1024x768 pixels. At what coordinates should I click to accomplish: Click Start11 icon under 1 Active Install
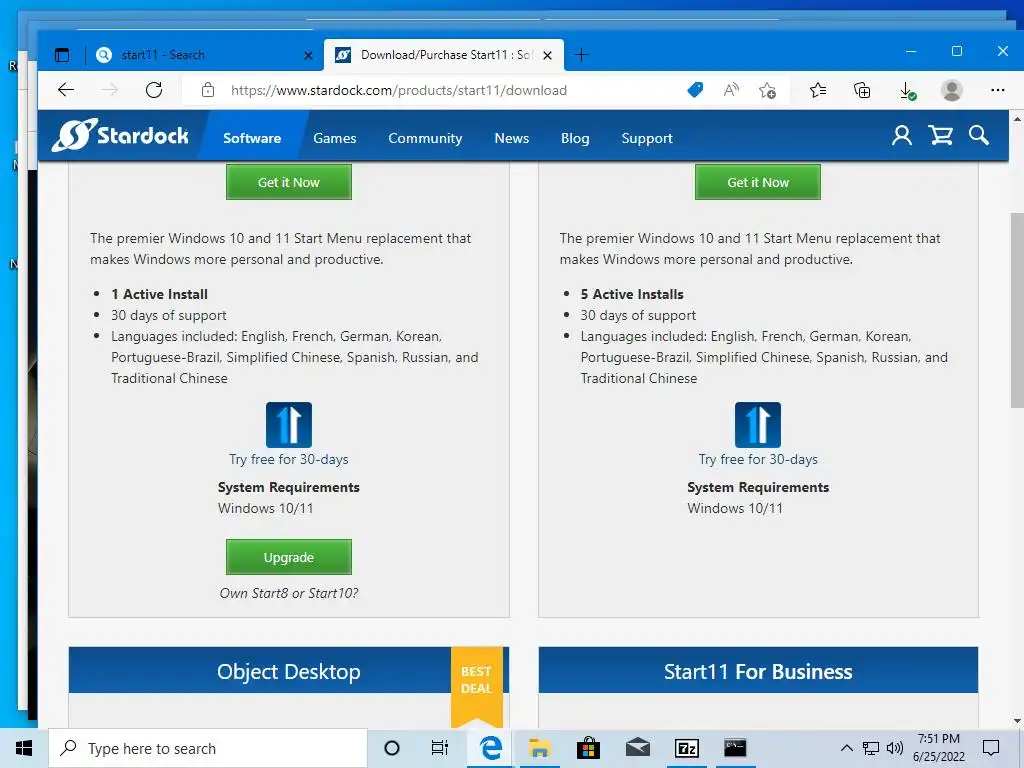(289, 424)
